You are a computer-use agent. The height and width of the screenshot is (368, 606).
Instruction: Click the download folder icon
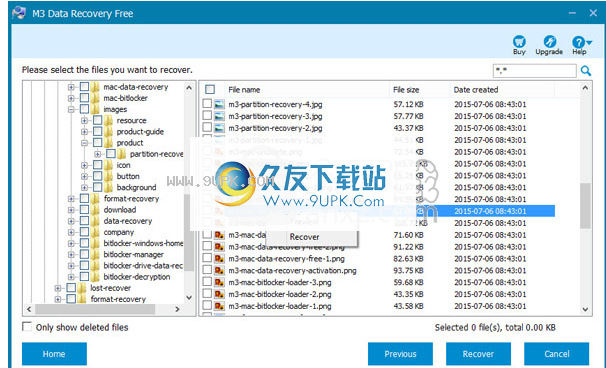click(95, 210)
